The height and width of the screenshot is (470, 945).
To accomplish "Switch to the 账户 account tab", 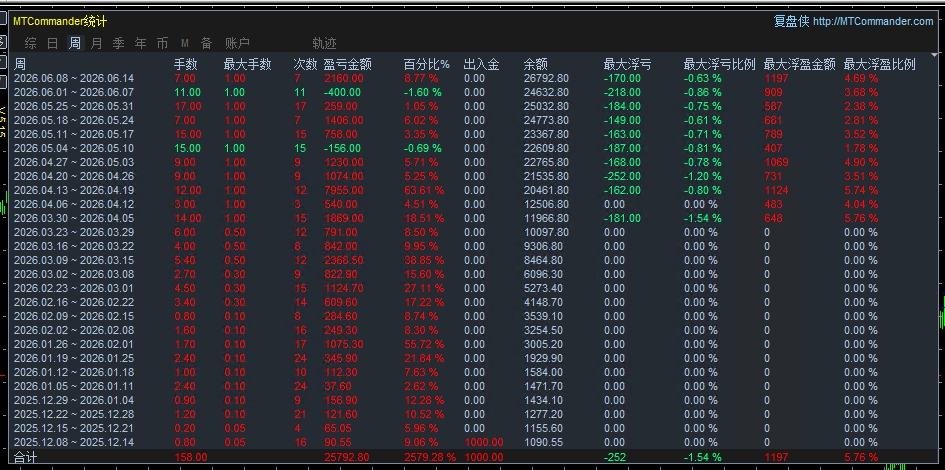I will pos(237,43).
